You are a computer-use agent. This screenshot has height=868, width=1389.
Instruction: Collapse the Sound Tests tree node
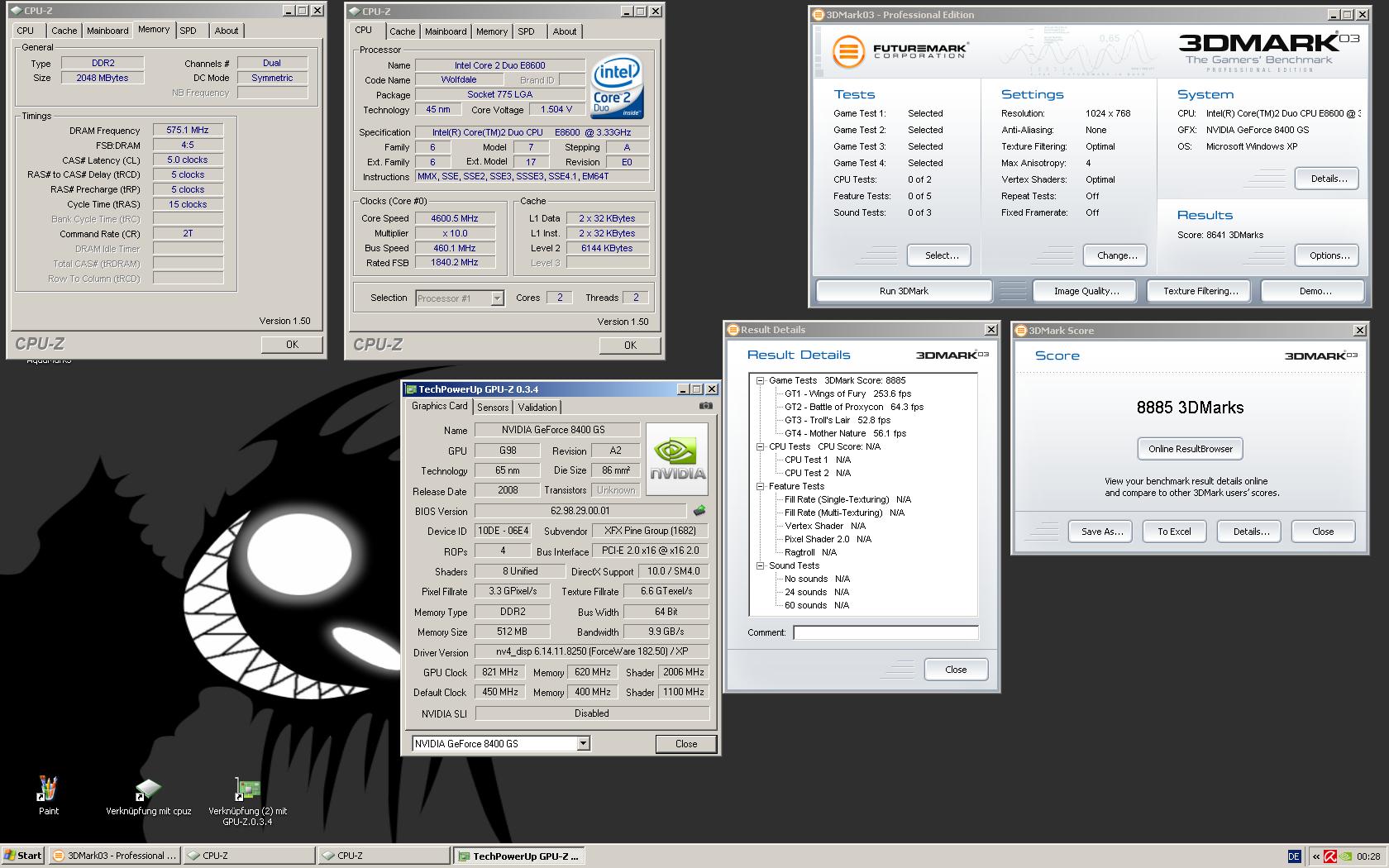tap(760, 565)
